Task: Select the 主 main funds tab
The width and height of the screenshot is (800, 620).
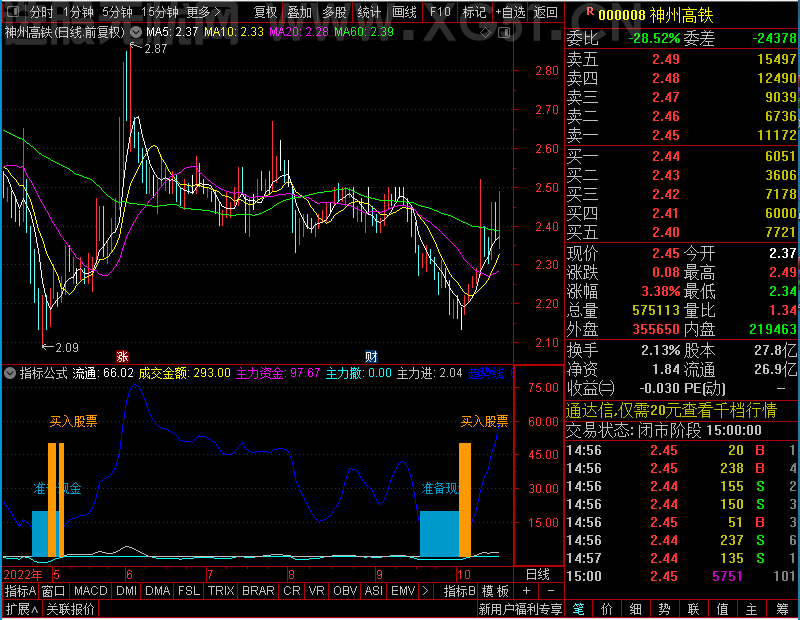Action: (752, 609)
